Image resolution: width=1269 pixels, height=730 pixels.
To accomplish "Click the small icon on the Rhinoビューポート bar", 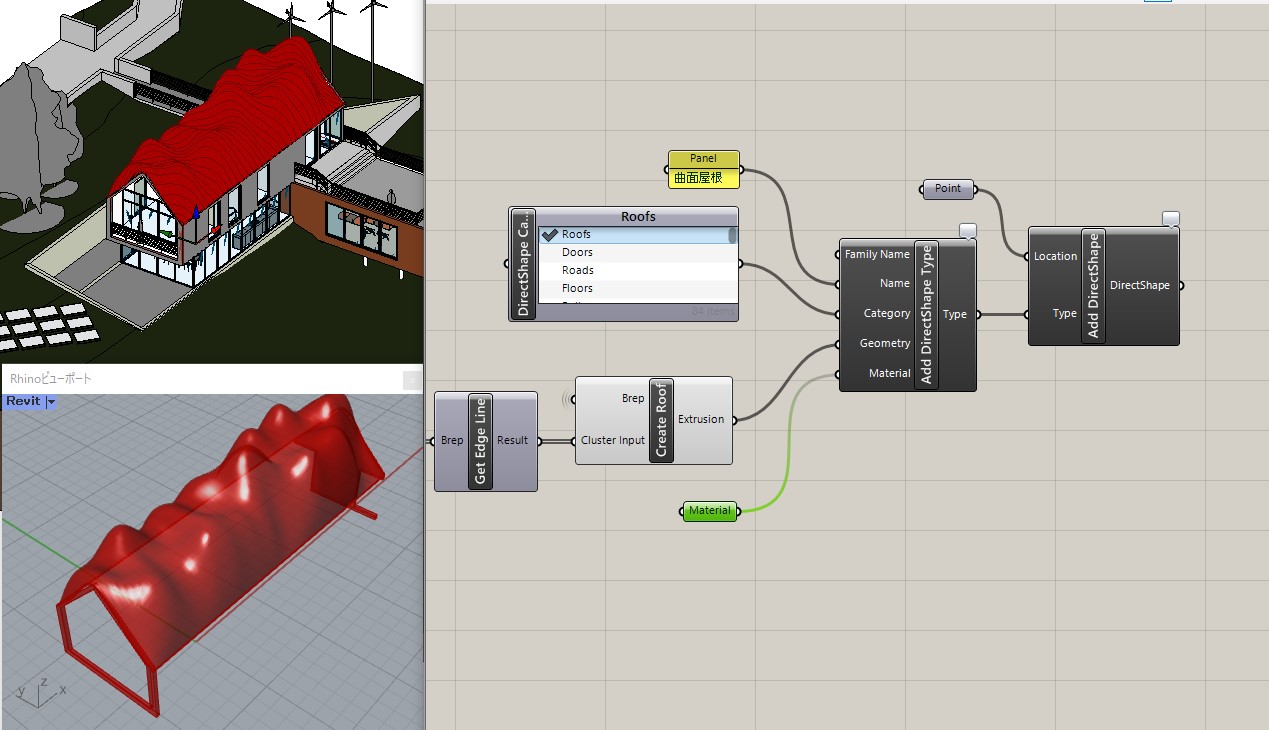I will 413,380.
